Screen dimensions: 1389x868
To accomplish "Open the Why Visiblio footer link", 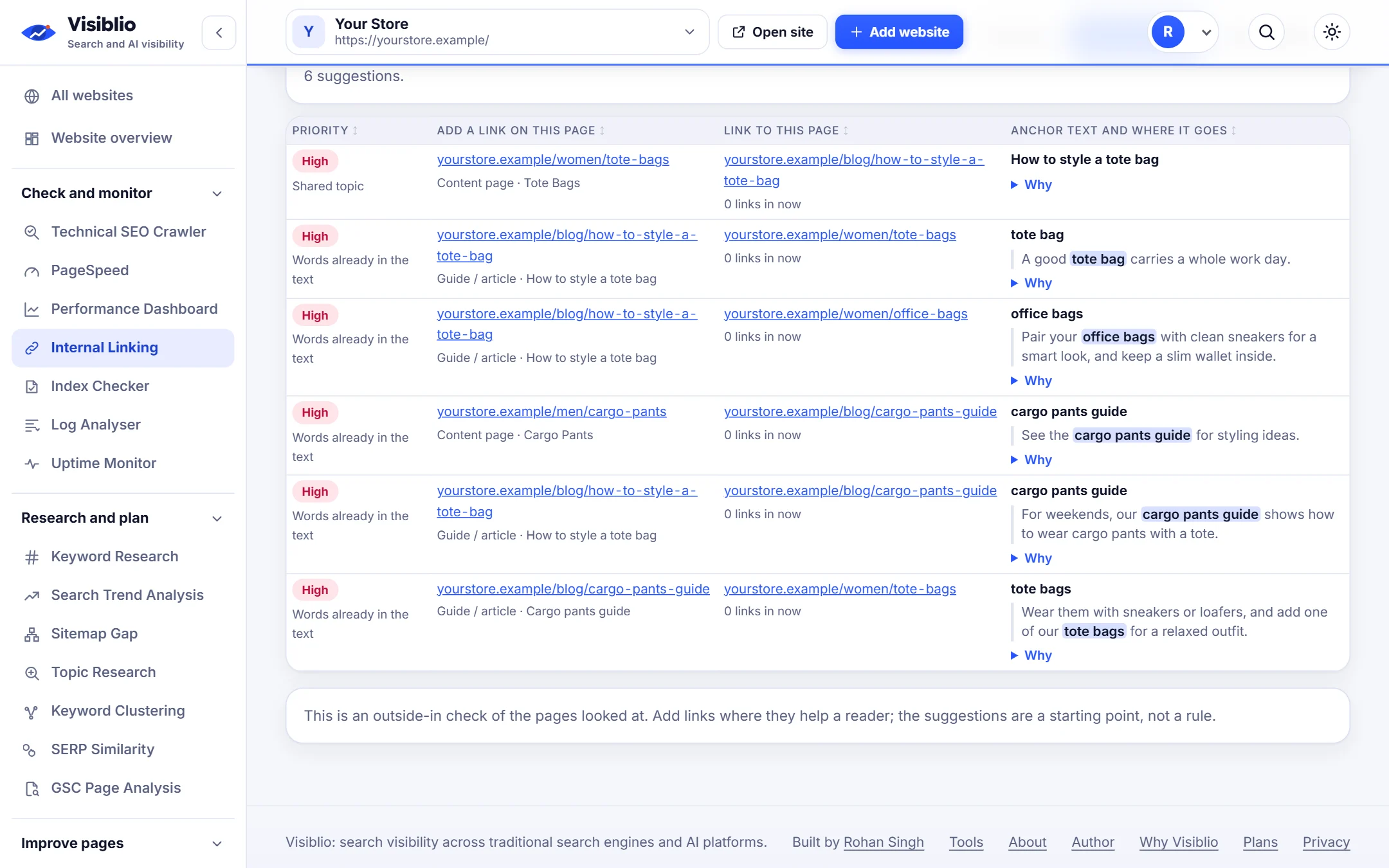I will tap(1178, 842).
